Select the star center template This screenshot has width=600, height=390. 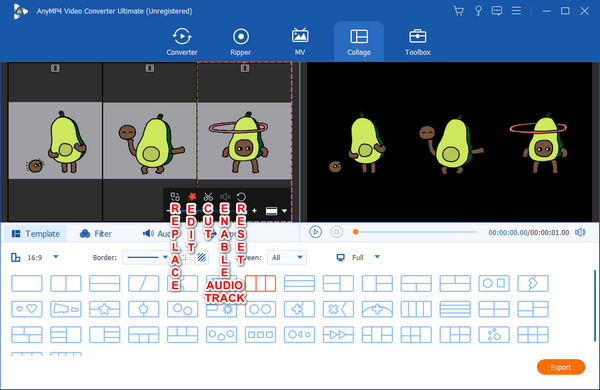click(104, 309)
